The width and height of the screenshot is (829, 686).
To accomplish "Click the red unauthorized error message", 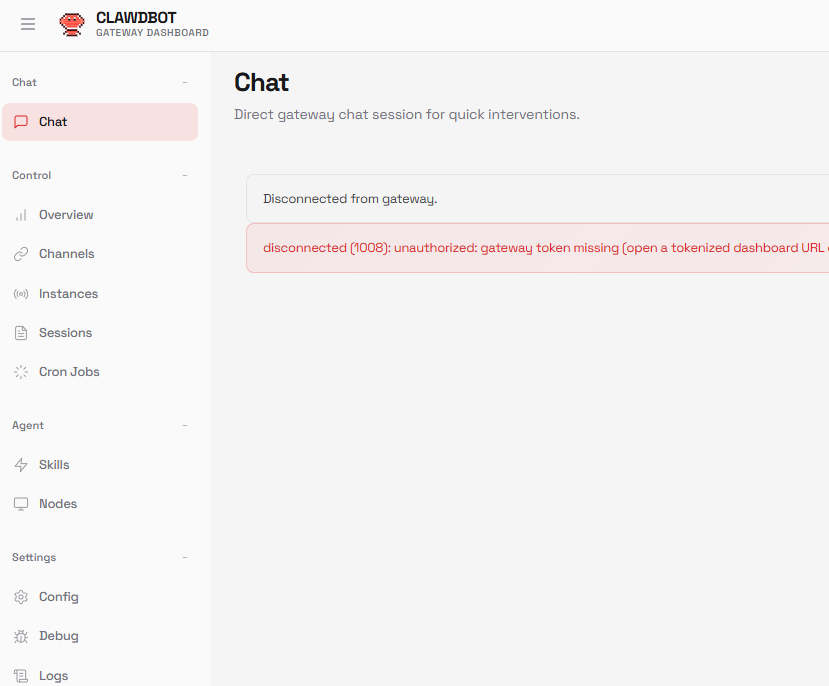I will click(540, 248).
